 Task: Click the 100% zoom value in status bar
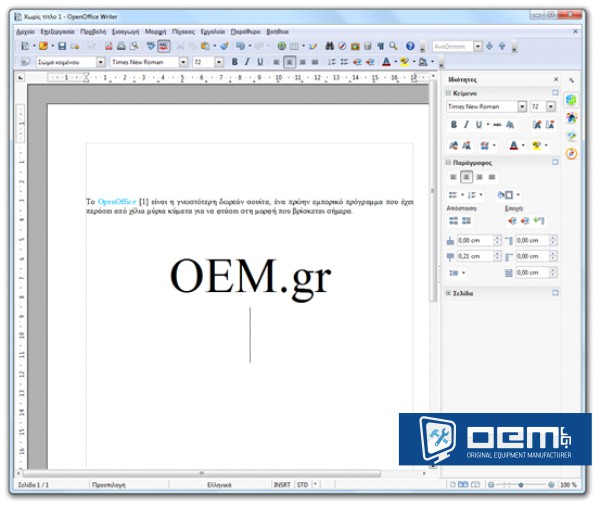tap(568, 485)
